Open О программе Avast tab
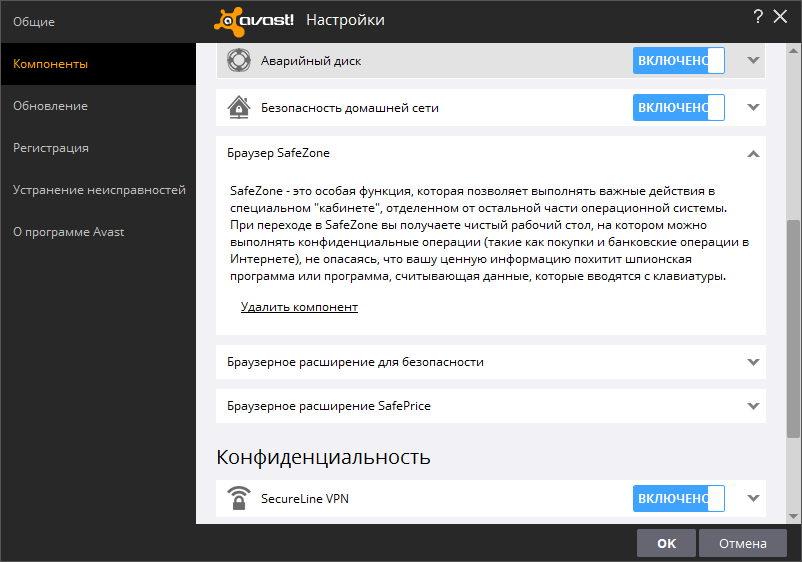The width and height of the screenshot is (802, 562). (98, 232)
